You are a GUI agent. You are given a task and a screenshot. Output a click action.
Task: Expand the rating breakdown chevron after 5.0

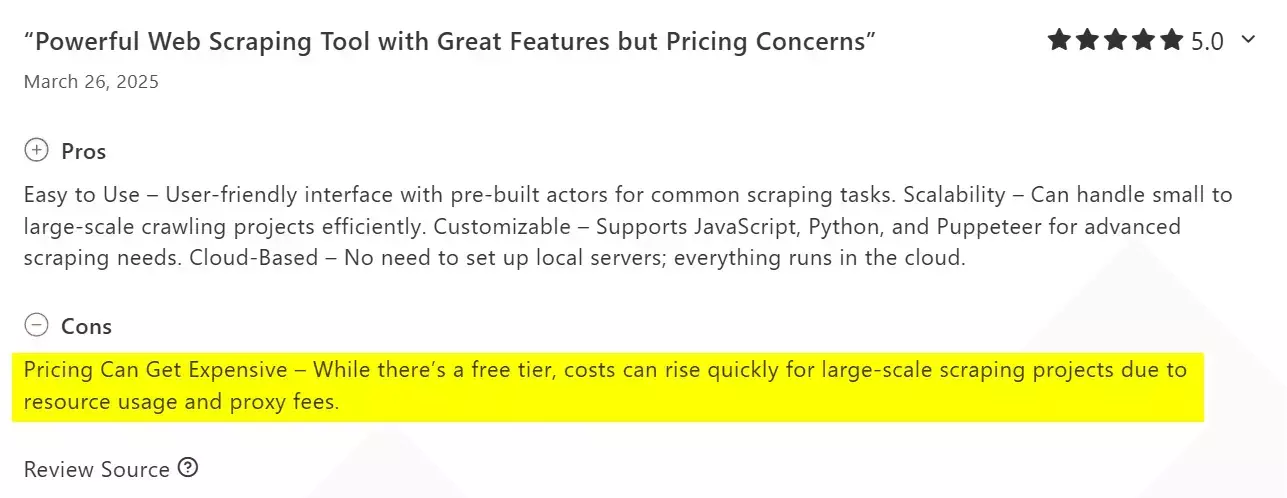pos(1247,40)
